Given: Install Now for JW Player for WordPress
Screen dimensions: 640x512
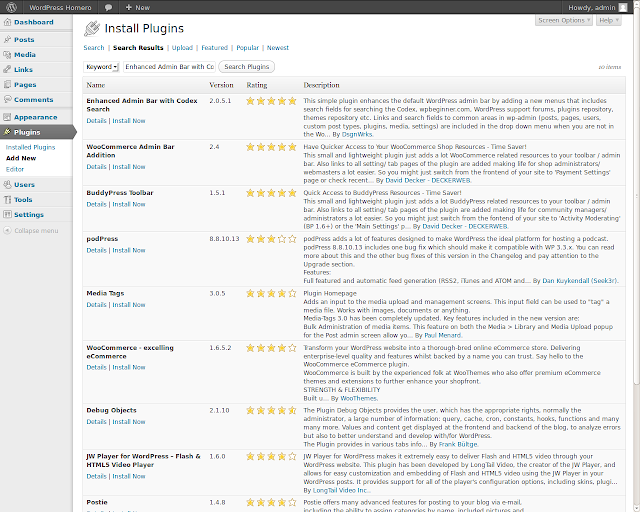Looking at the screenshot, I should [x=129, y=476].
